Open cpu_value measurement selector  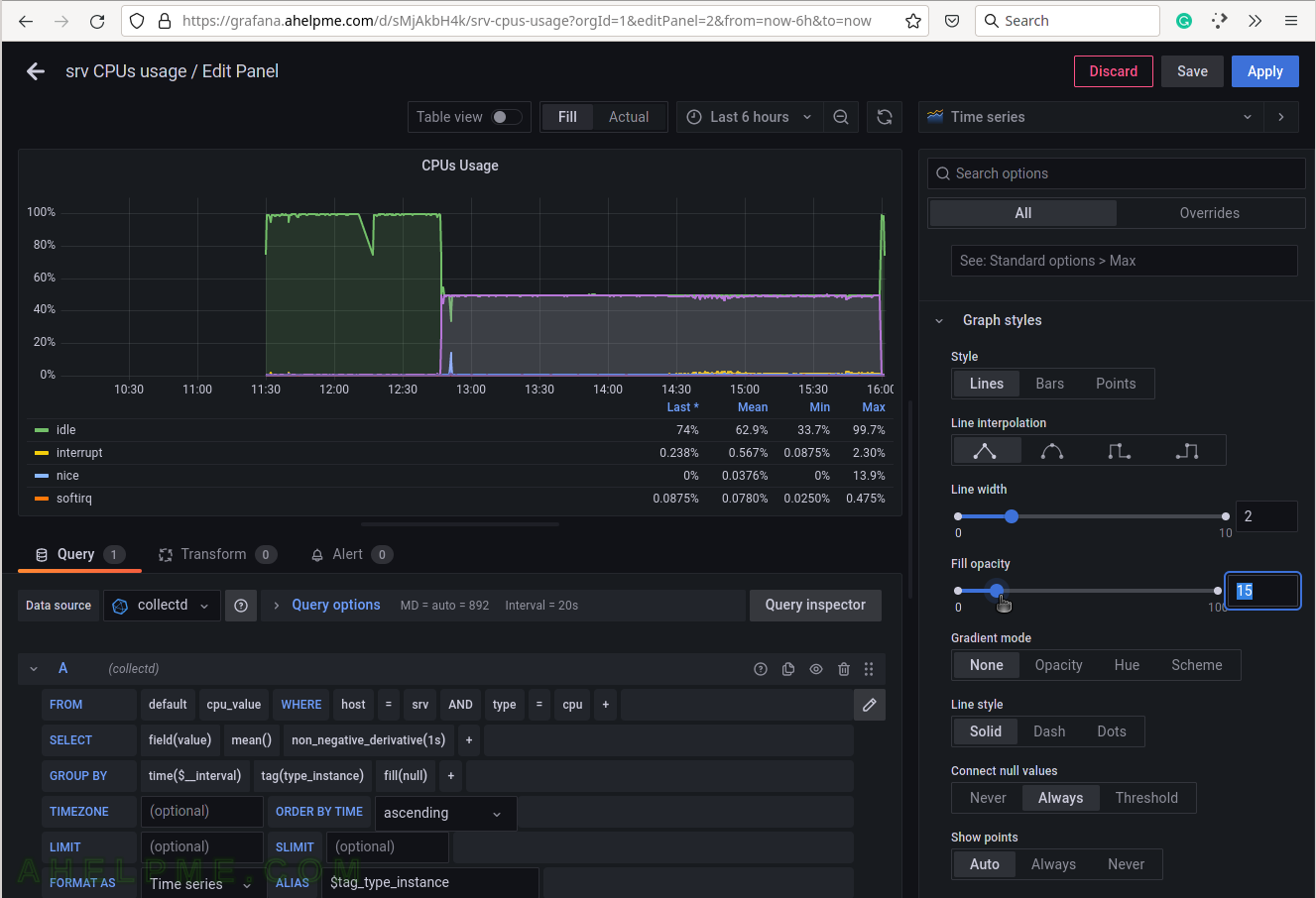tap(234, 705)
